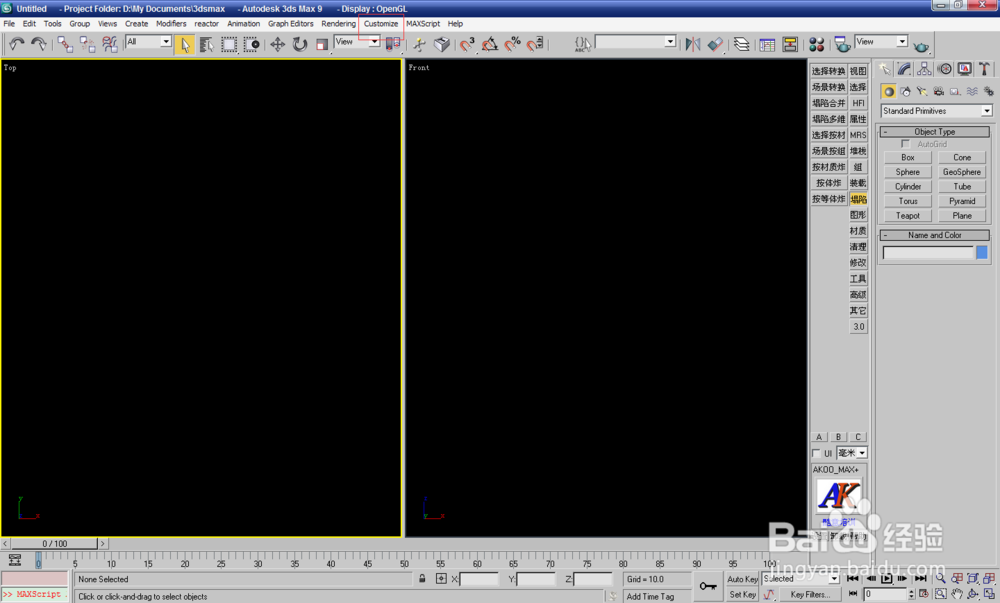
Task: Click the time slider 0 / 100 handle
Action: (54, 544)
